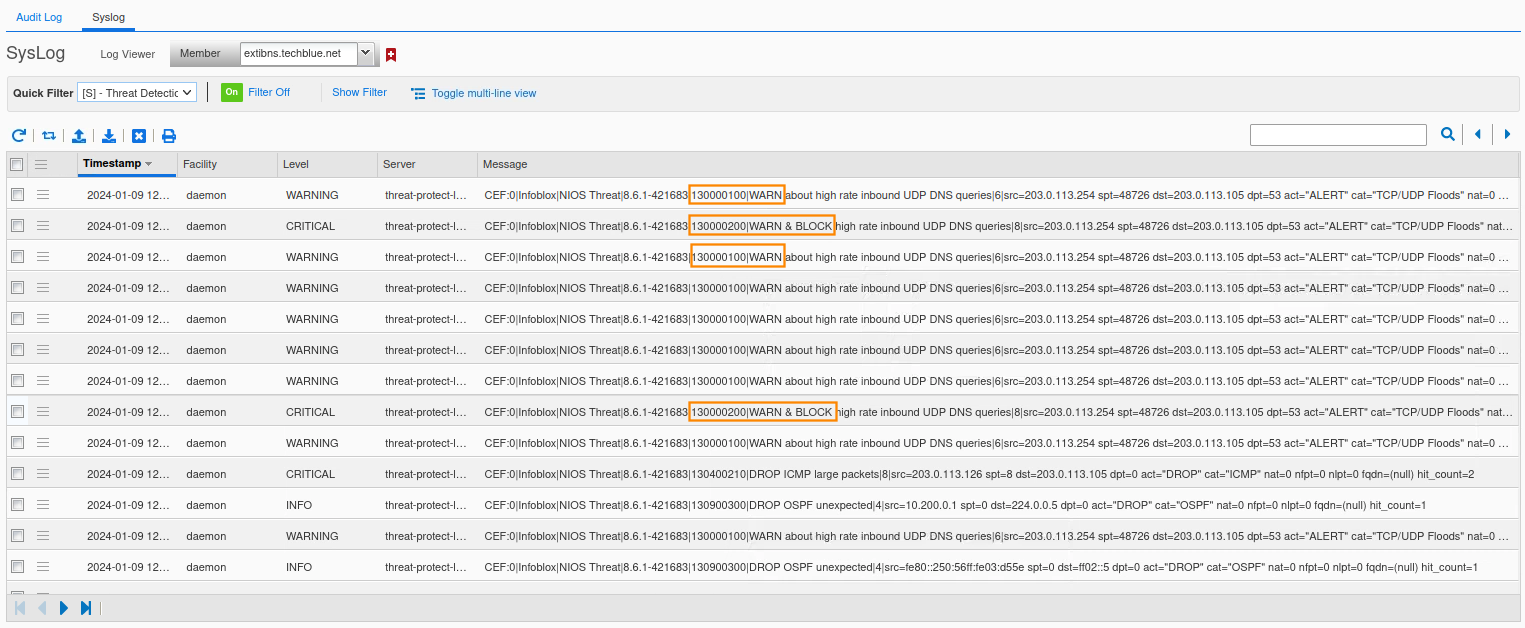Check the select-all checkbox in table header
Image resolution: width=1525 pixels, height=628 pixels.
point(17,164)
